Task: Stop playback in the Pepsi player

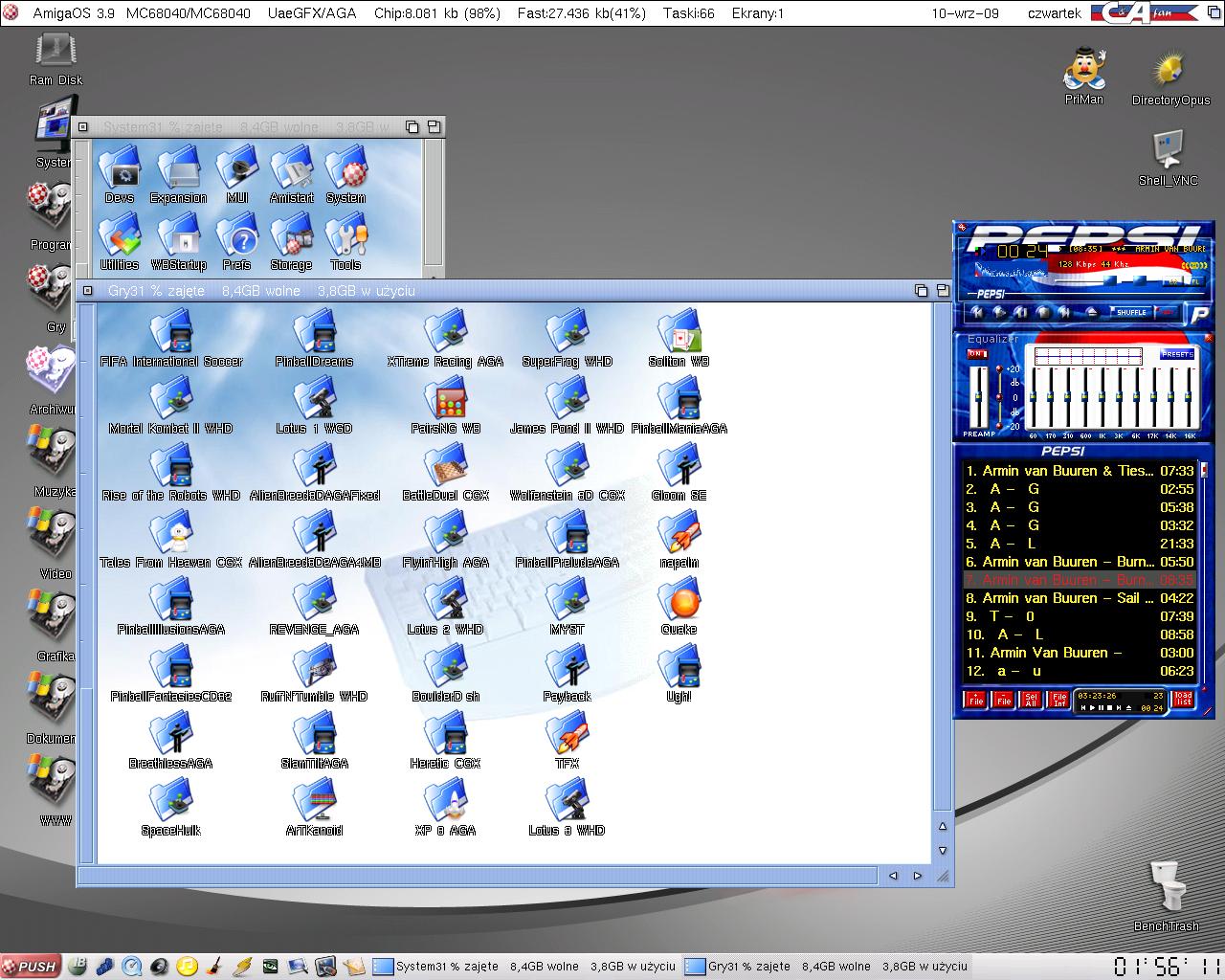Action: click(x=1043, y=312)
